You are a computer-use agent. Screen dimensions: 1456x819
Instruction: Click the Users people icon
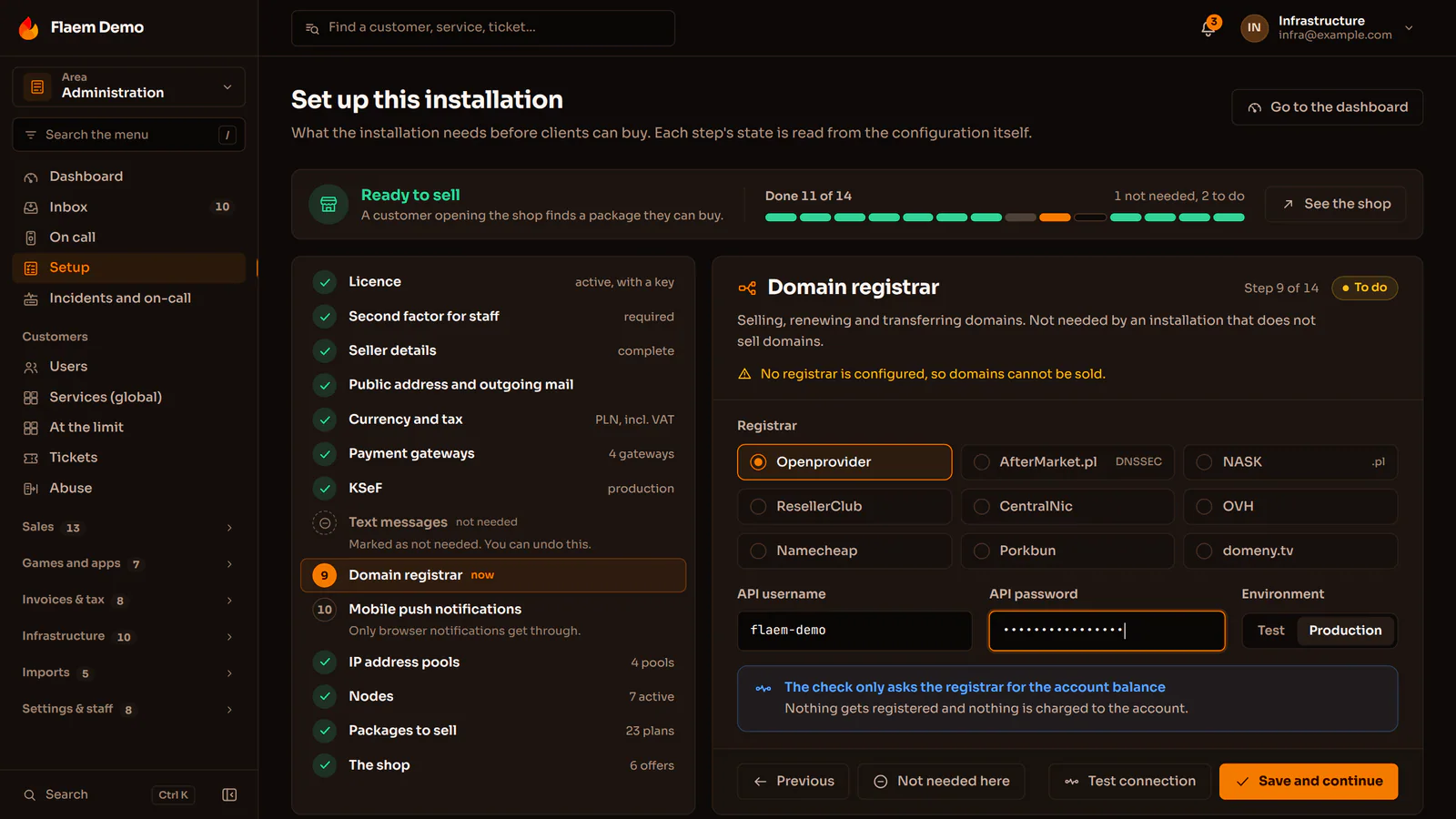click(31, 368)
